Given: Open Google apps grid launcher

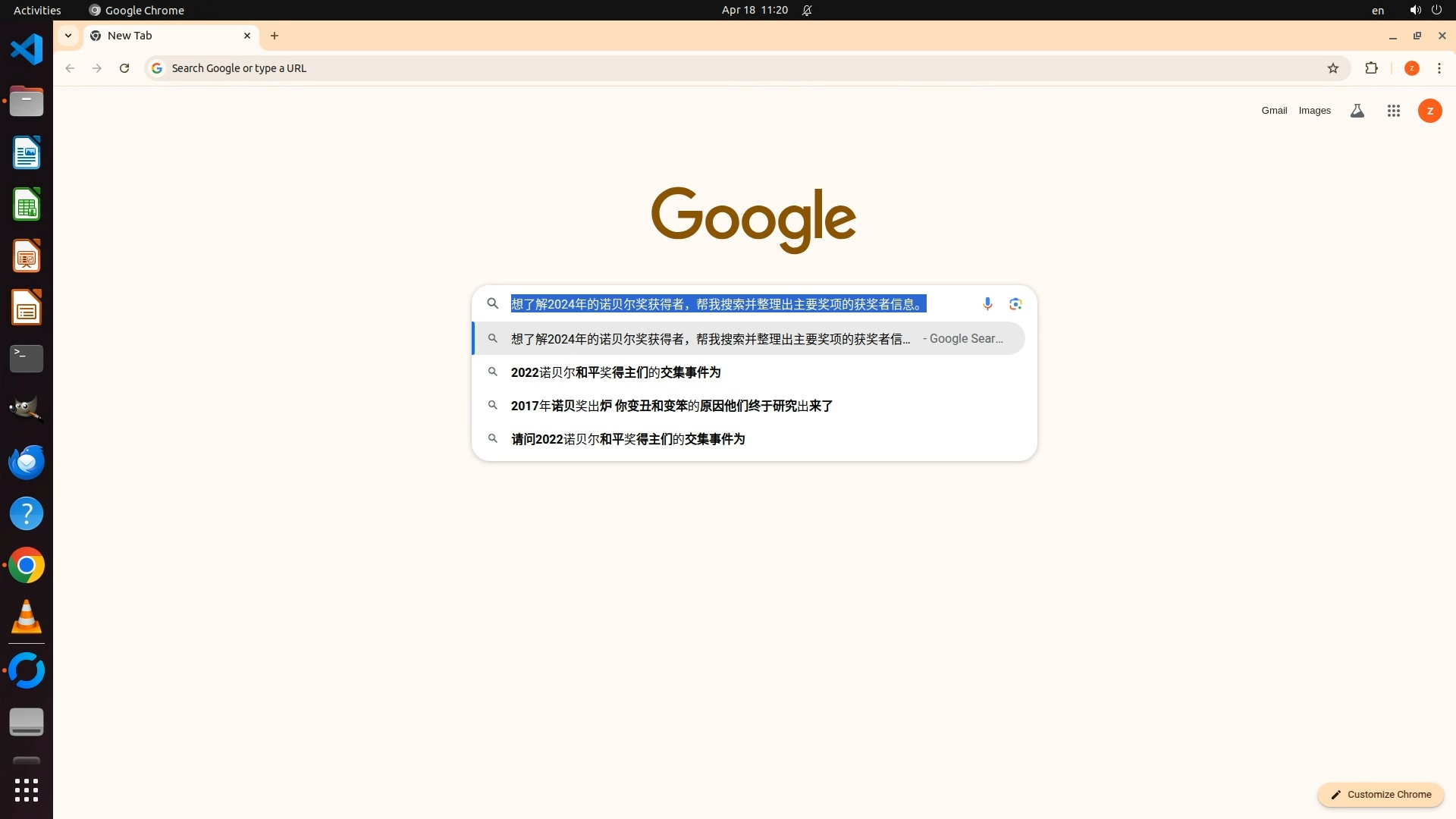Looking at the screenshot, I should pos(1393,111).
